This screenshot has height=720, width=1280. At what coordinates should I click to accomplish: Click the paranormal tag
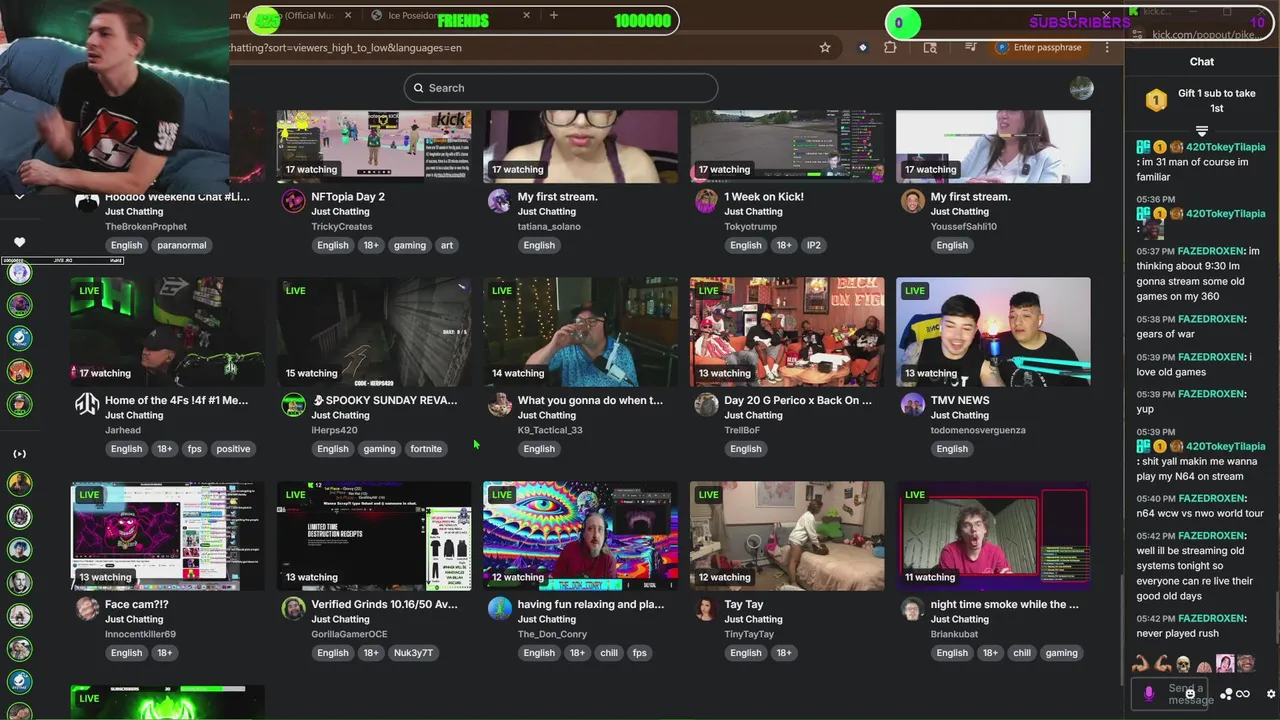[x=181, y=245]
